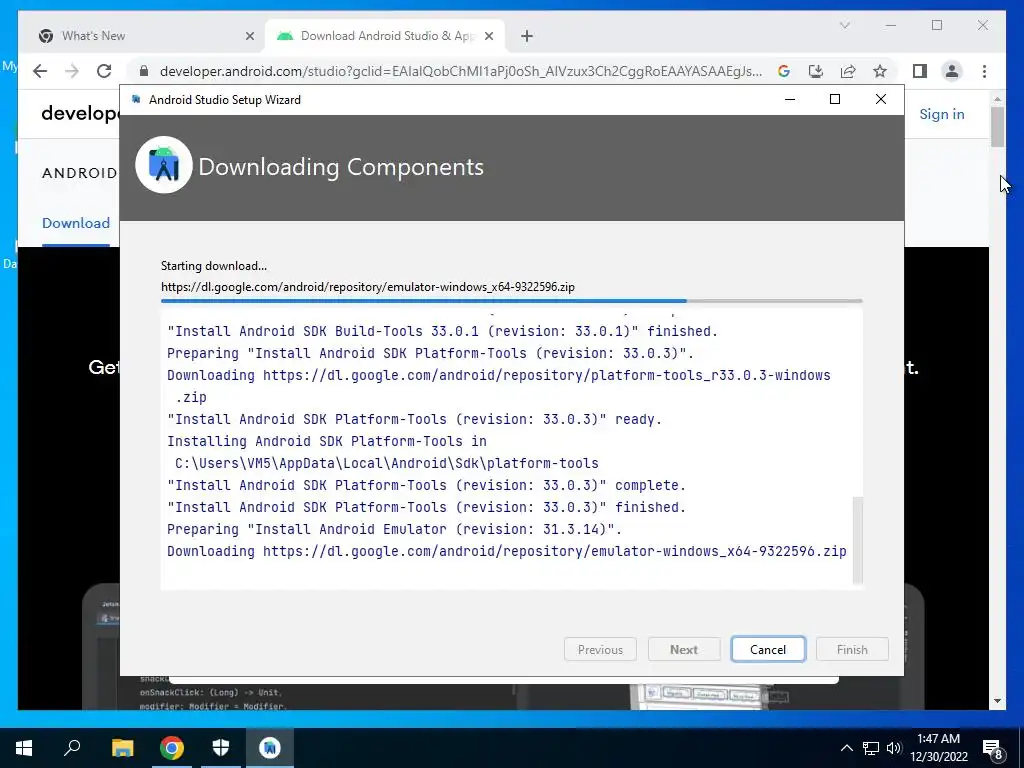
Task: Click Android Studio icon in taskbar
Action: pyautogui.click(x=270, y=748)
